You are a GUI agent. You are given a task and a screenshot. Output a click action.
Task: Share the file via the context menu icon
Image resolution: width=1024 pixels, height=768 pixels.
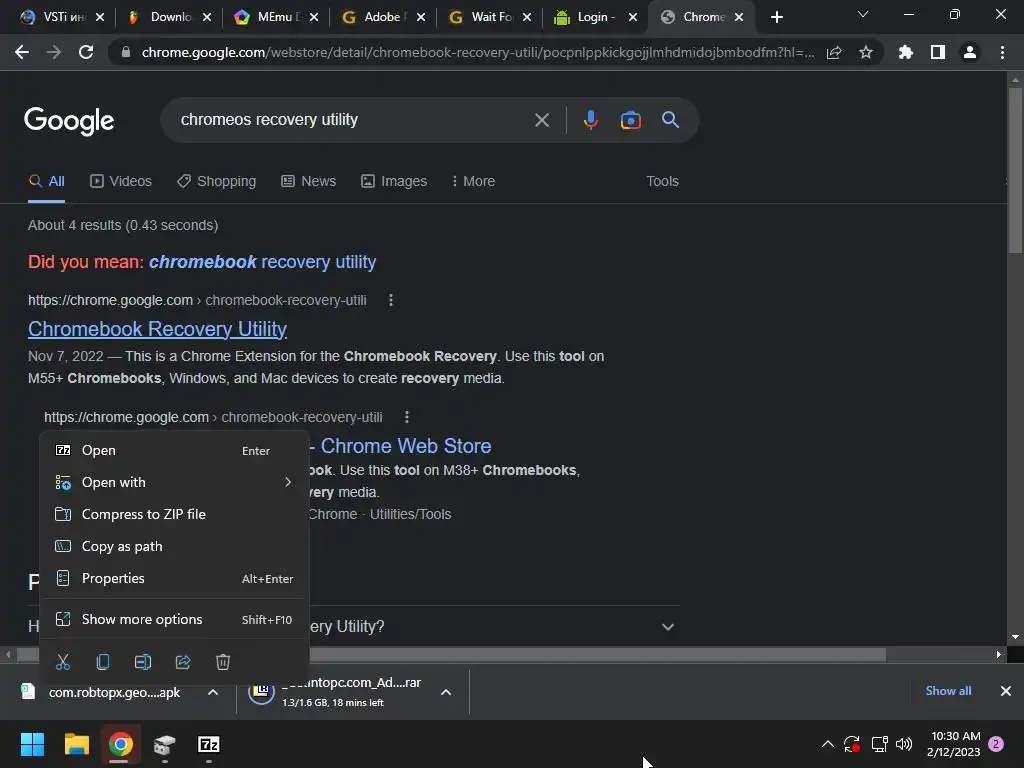[183, 662]
